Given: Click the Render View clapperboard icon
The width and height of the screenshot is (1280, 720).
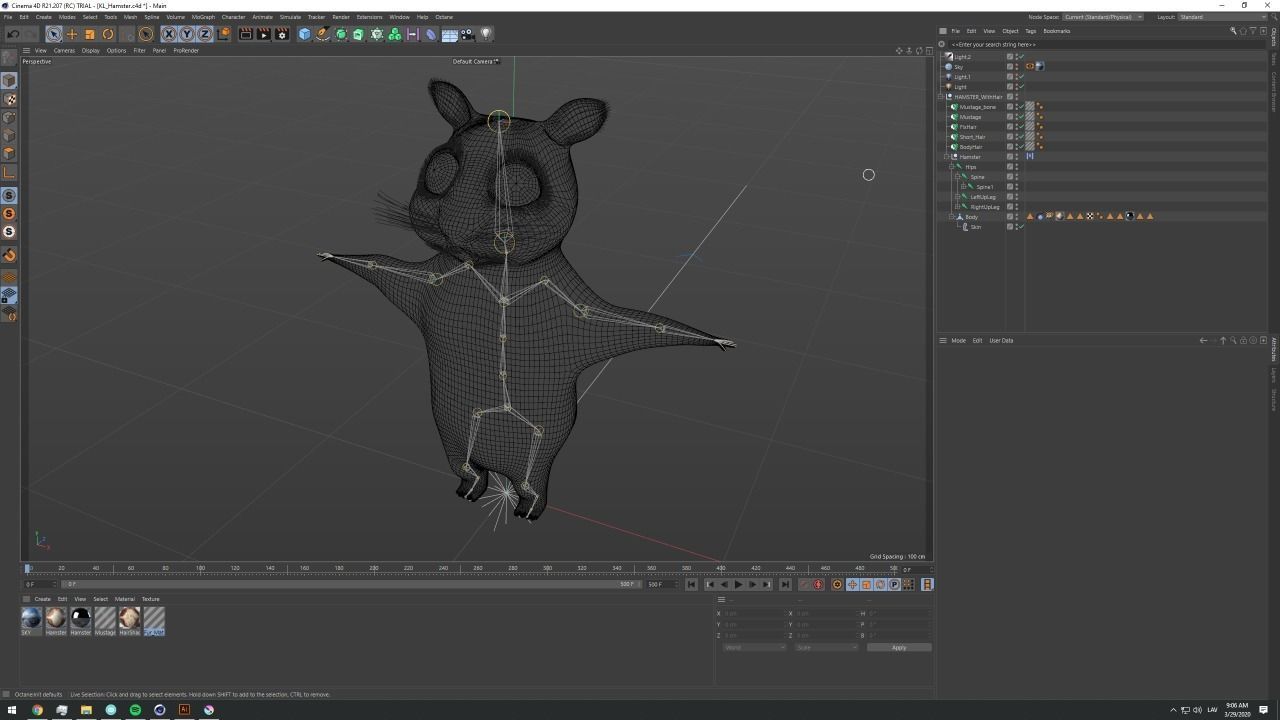Looking at the screenshot, I should [246, 34].
